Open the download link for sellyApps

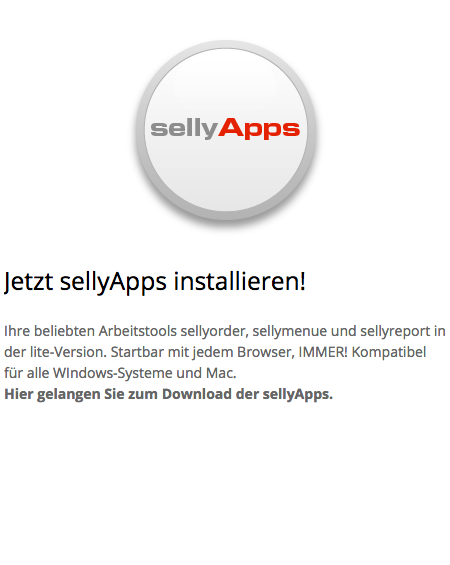(x=168, y=394)
